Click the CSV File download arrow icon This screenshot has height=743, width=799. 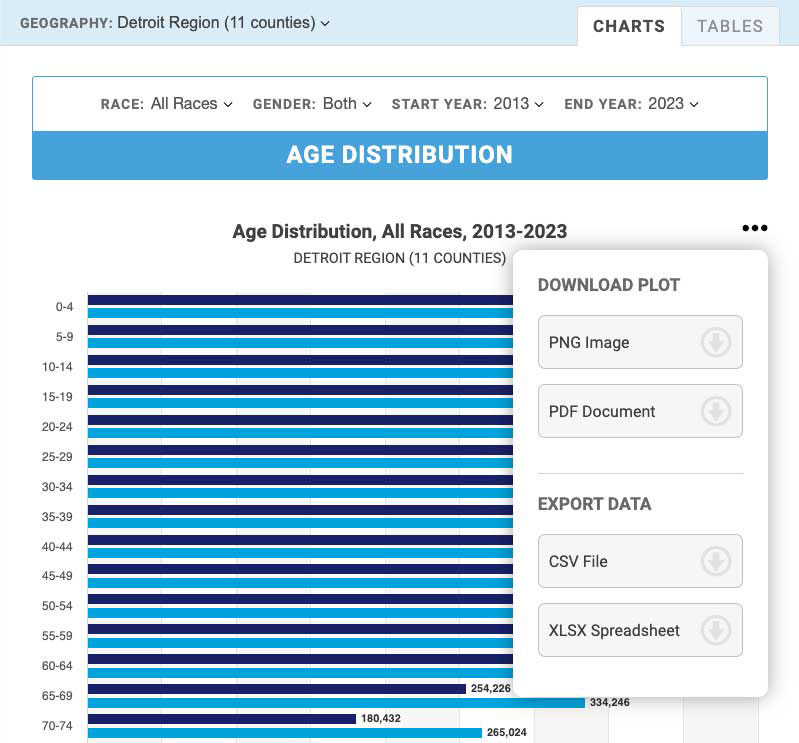click(716, 561)
